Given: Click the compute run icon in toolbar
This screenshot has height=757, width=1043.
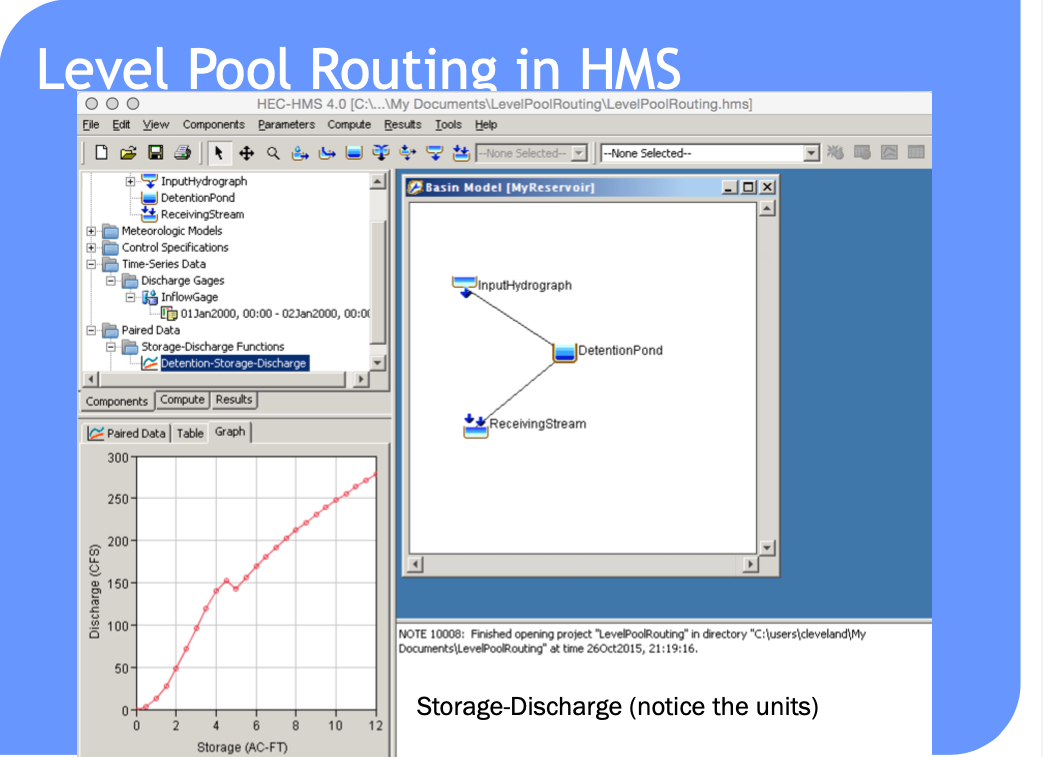Looking at the screenshot, I should (x=835, y=152).
